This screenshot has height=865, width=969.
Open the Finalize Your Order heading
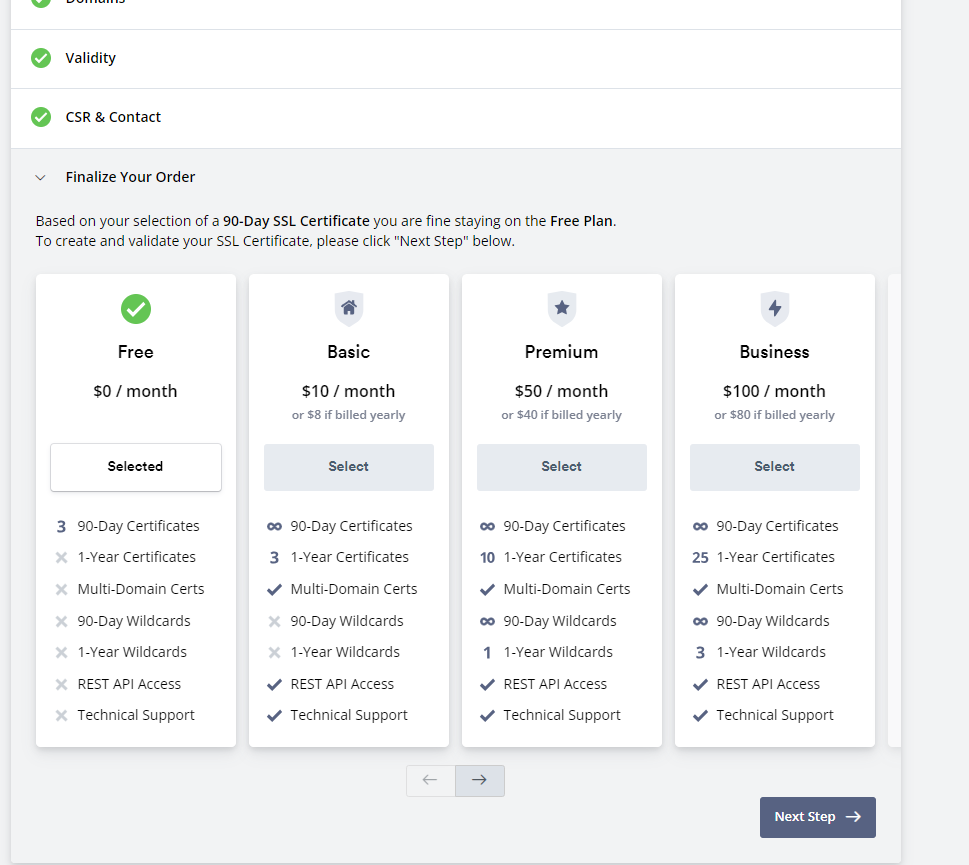tap(130, 177)
